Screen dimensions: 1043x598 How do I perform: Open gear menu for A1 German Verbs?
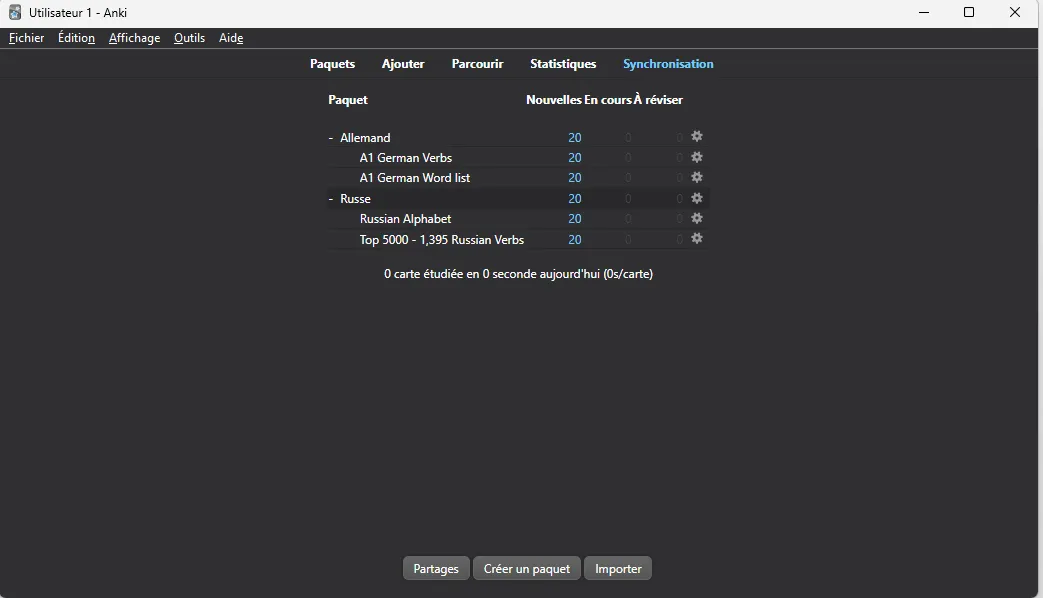697,157
